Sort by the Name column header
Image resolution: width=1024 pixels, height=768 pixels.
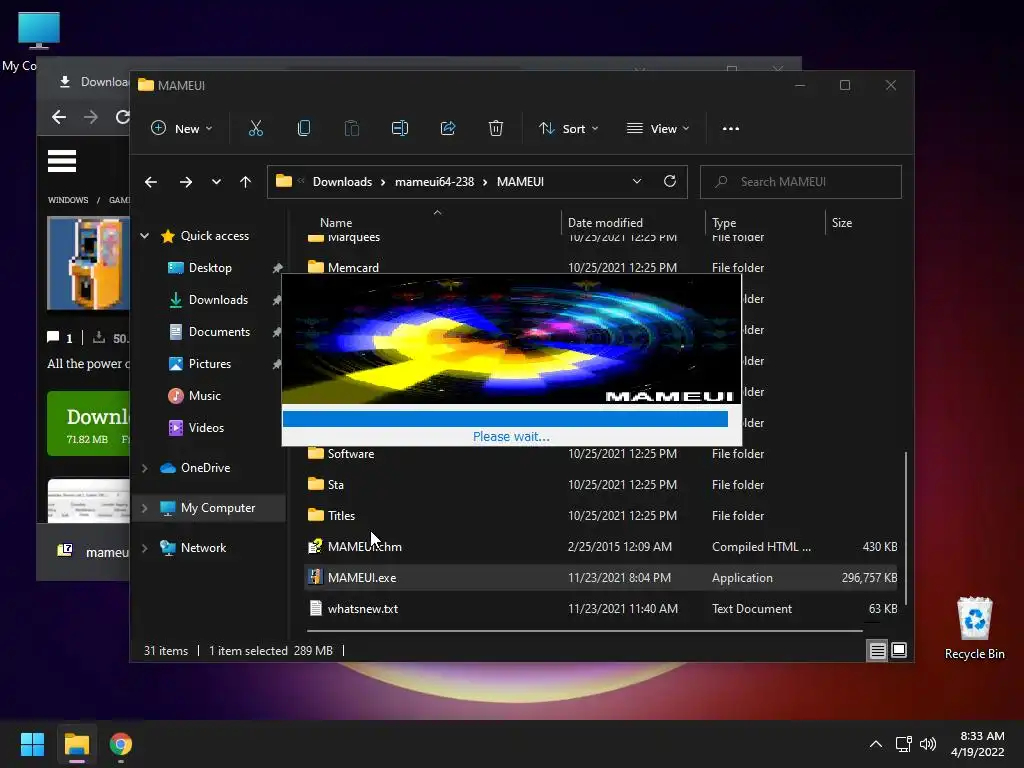point(336,223)
